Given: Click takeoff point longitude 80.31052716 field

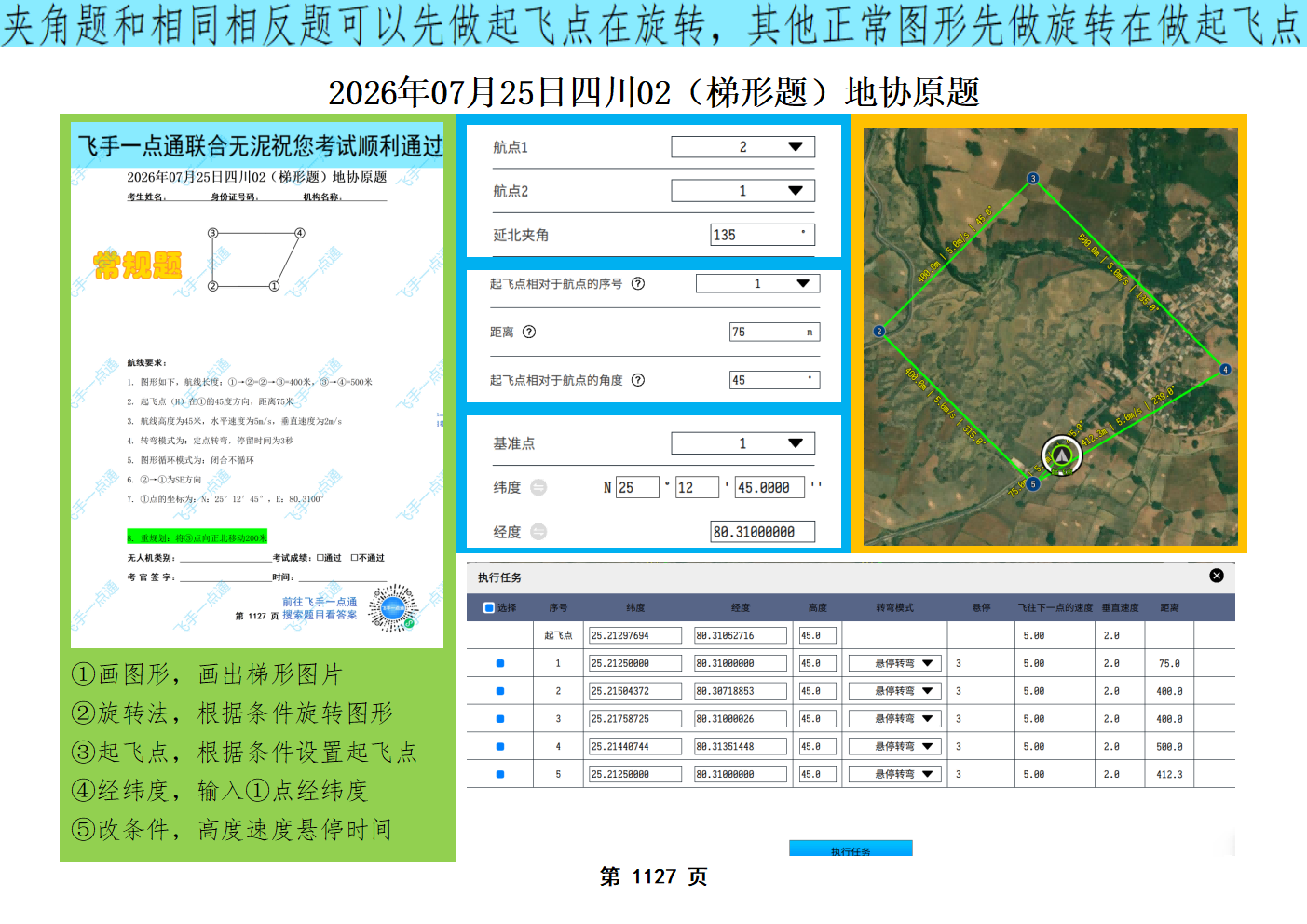Looking at the screenshot, I should tap(741, 635).
